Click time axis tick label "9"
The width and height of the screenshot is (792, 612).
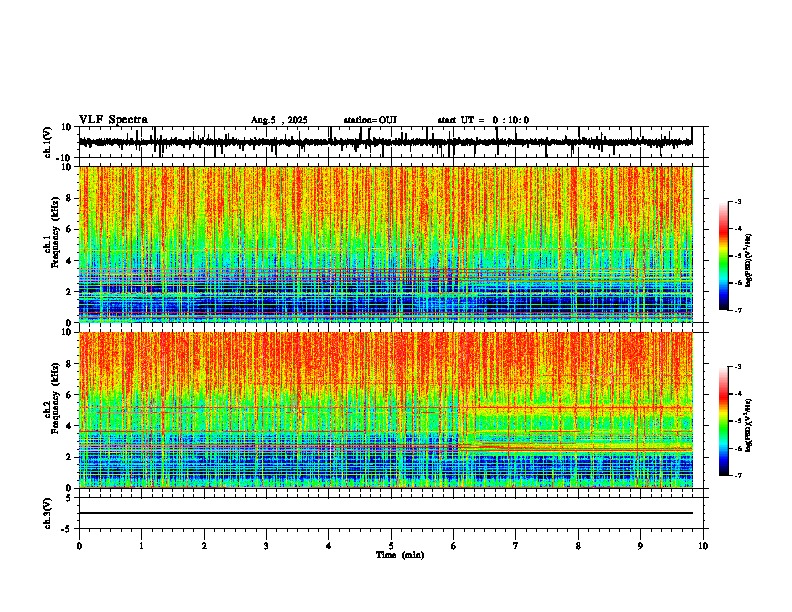click(x=640, y=546)
